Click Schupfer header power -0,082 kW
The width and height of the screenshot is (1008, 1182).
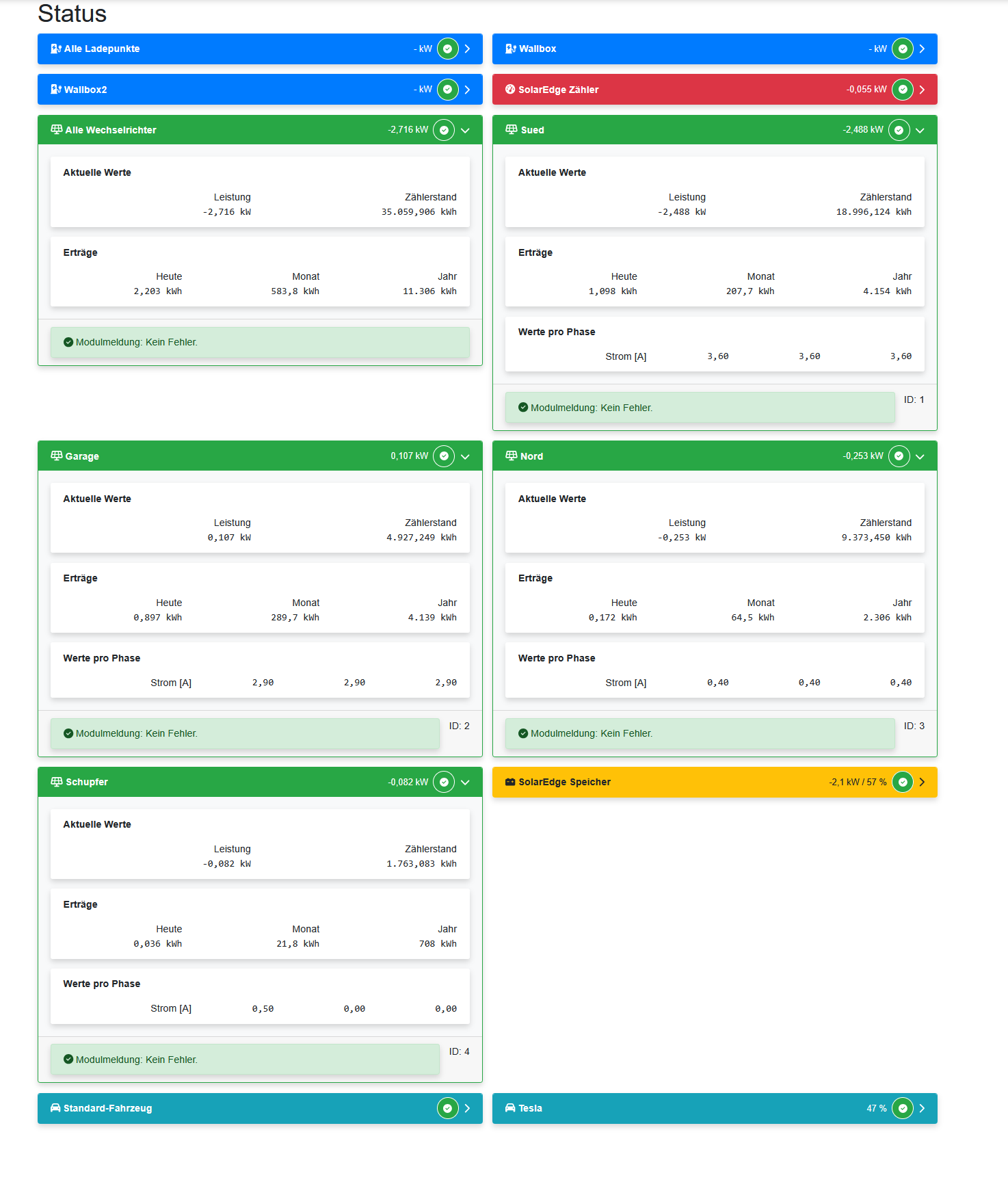pos(408,782)
